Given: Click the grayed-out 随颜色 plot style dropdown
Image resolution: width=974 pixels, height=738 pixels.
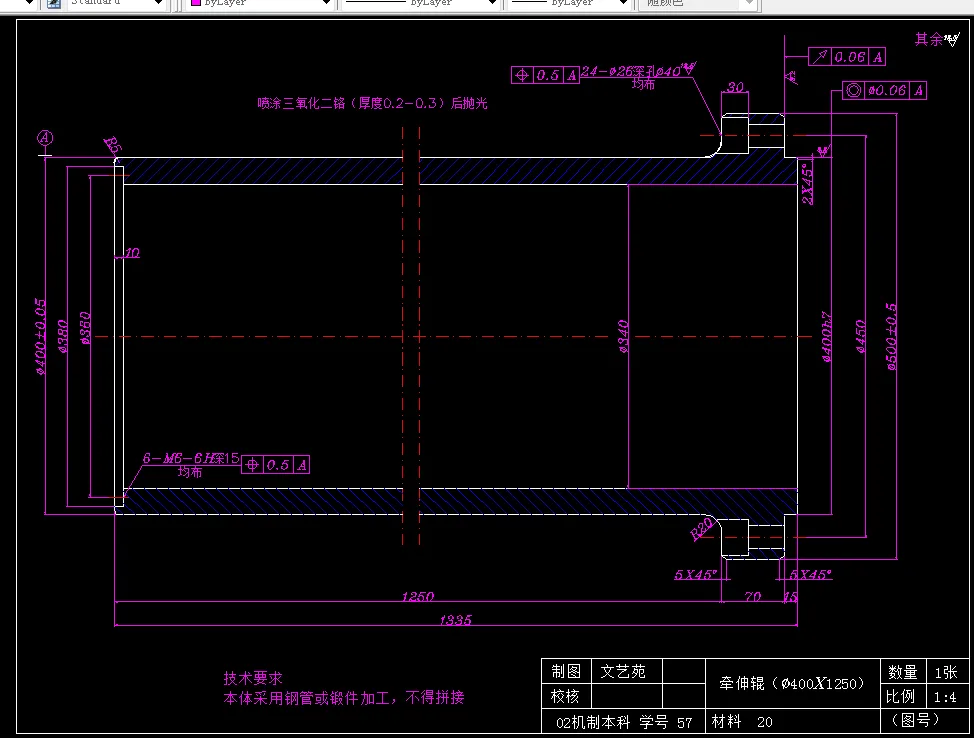Looking at the screenshot, I should (x=697, y=3).
